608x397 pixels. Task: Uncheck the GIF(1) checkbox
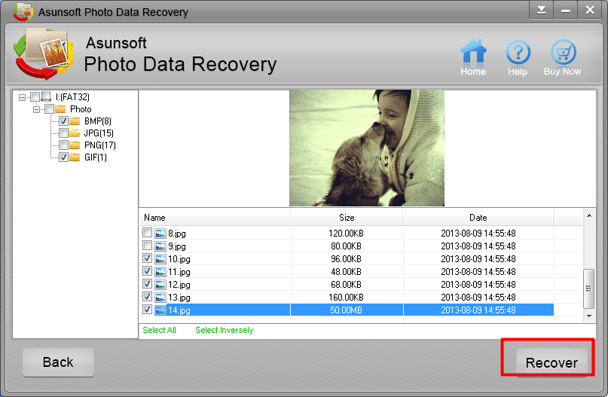(64, 157)
